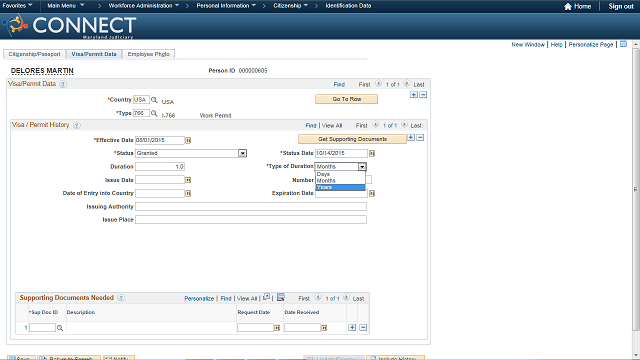640x360 pixels.
Task: Click the Issuing Authority field
Action: tap(251, 207)
